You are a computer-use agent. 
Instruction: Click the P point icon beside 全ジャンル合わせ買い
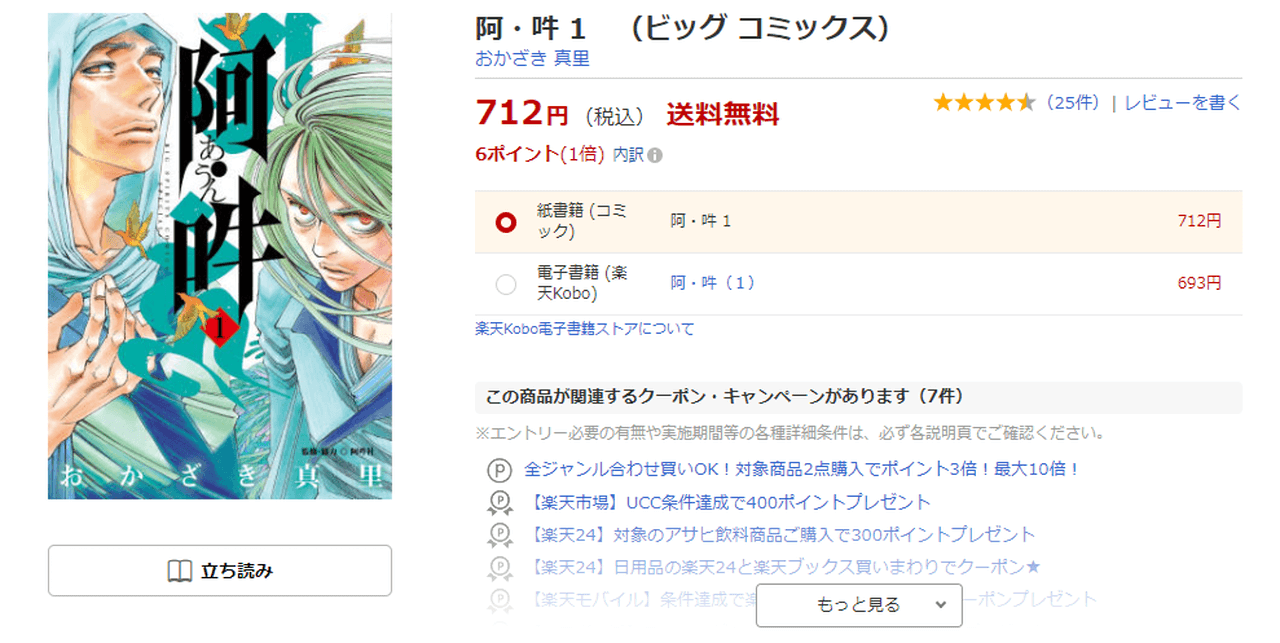click(498, 469)
